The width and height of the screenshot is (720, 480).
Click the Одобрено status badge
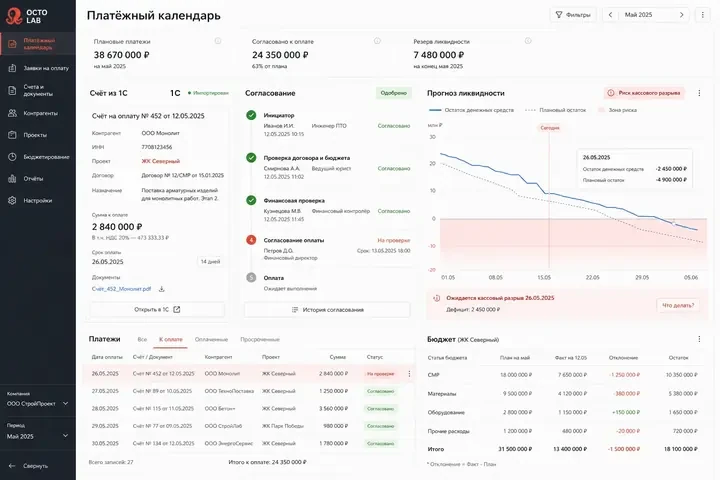(394, 93)
